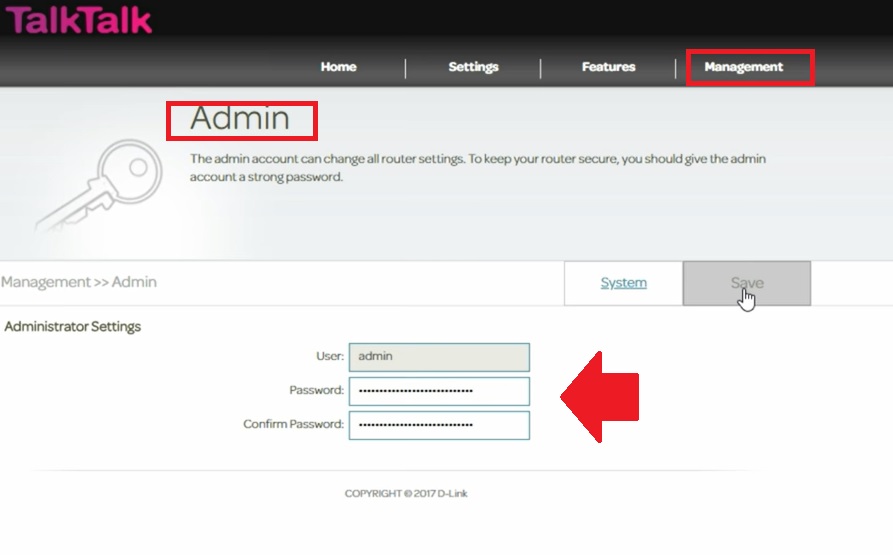Click the Management >> Admin breadcrumb
The image size is (893, 555).
tap(79, 283)
